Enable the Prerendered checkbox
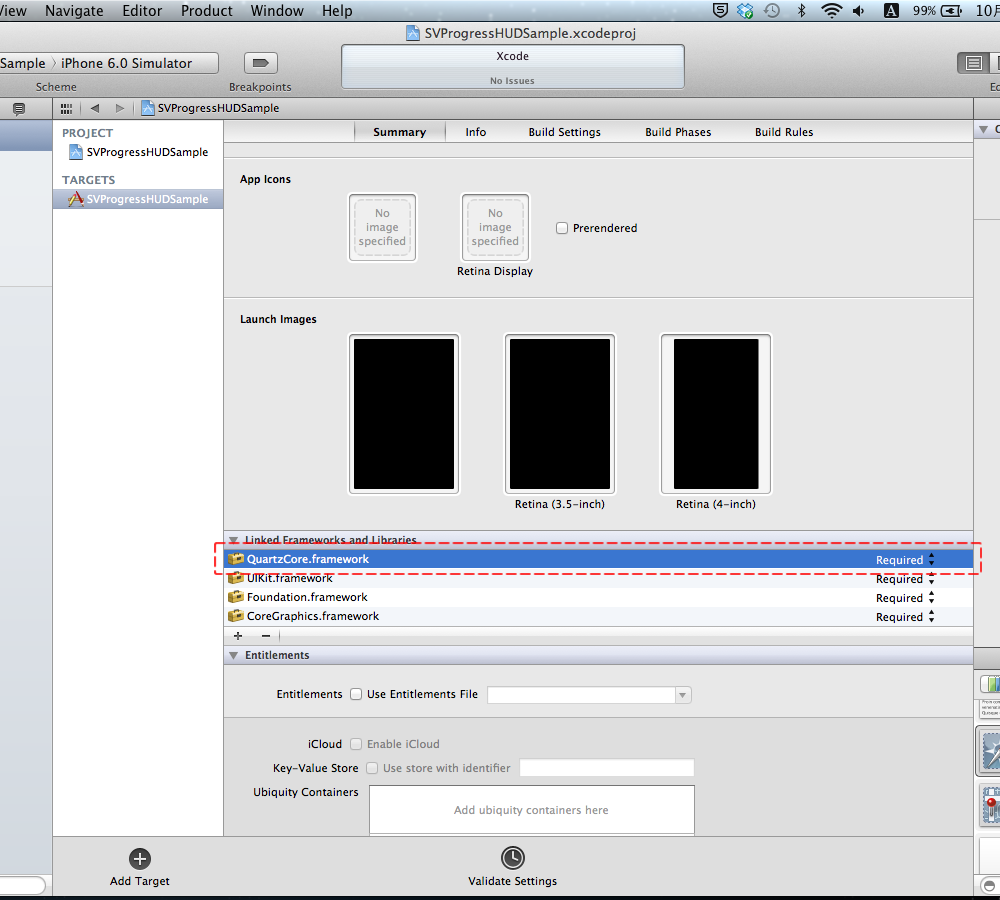1000x900 pixels. click(x=562, y=228)
